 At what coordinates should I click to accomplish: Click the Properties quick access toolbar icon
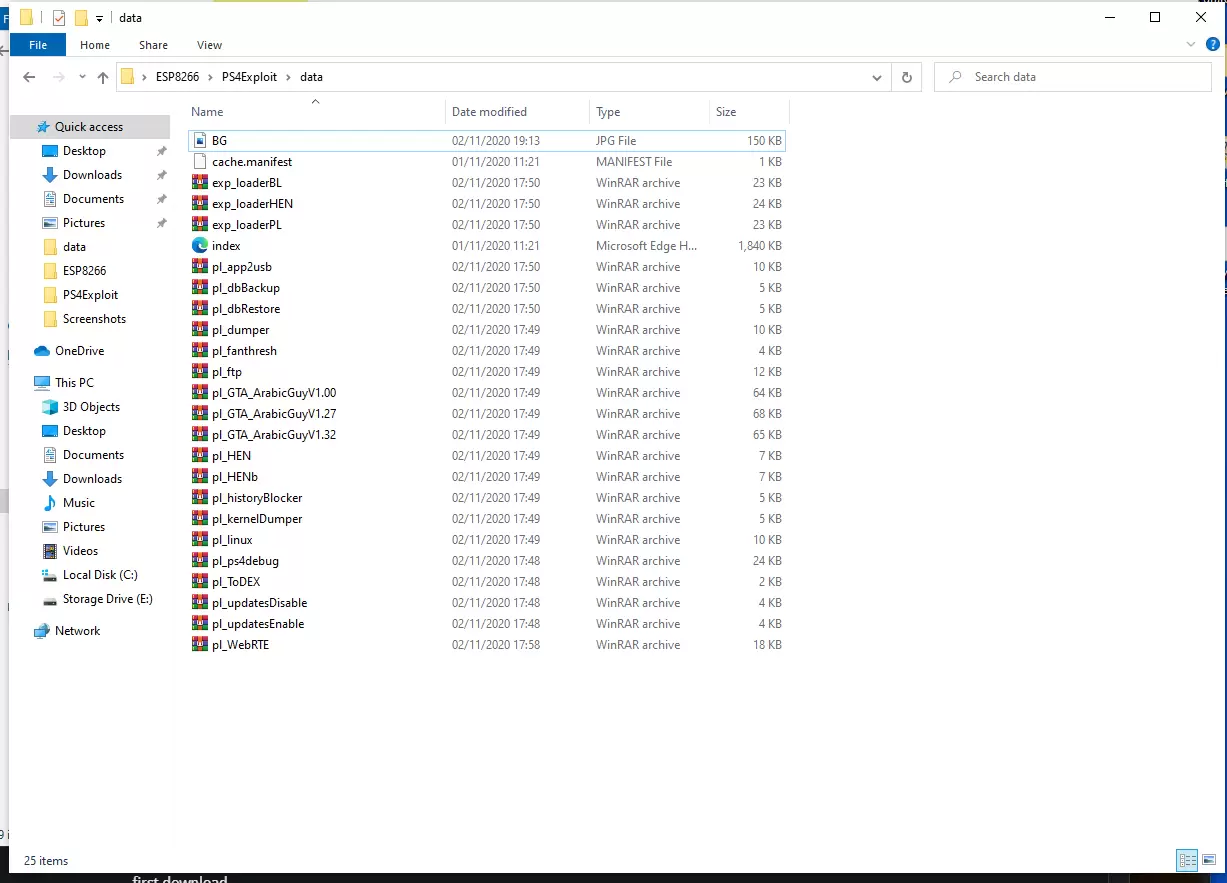[59, 18]
